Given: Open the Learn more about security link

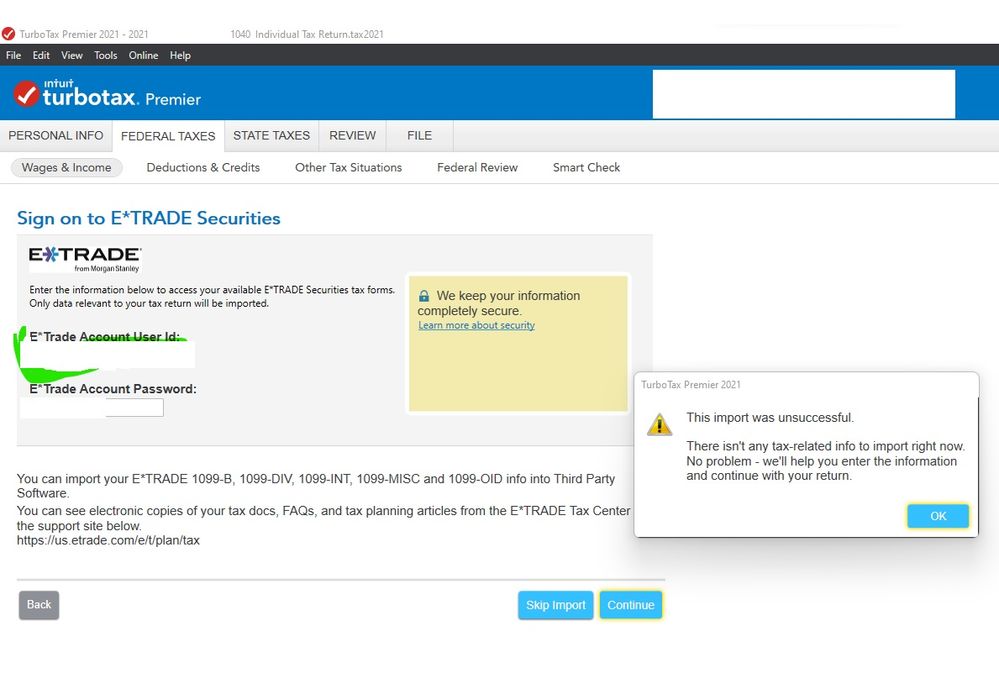Looking at the screenshot, I should pyautogui.click(x=477, y=325).
